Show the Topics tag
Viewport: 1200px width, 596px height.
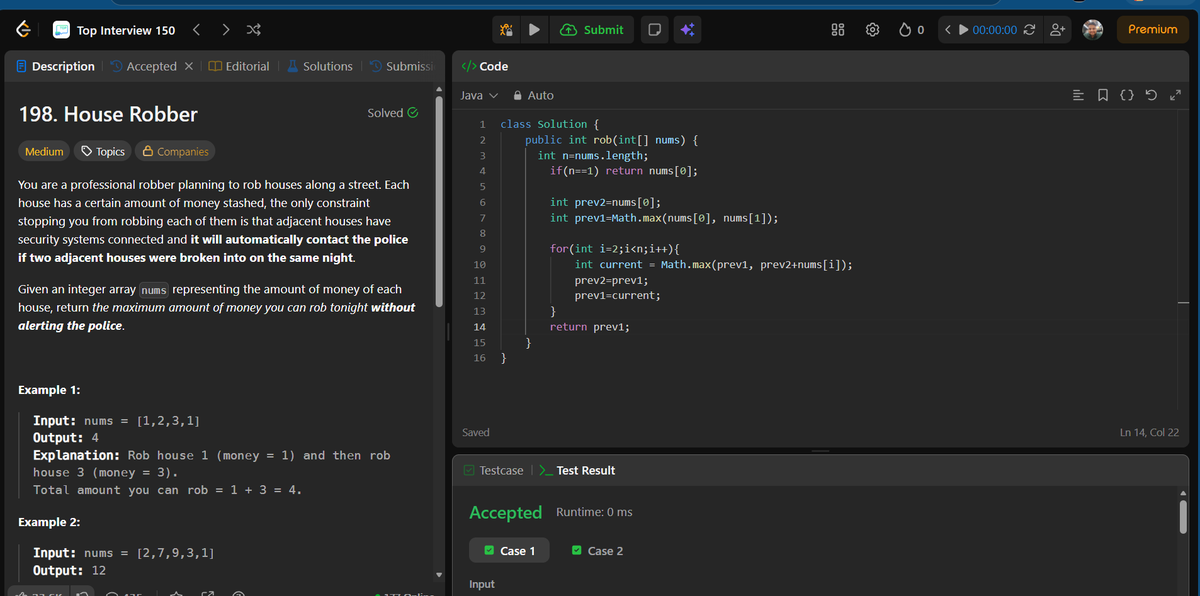[x=102, y=151]
